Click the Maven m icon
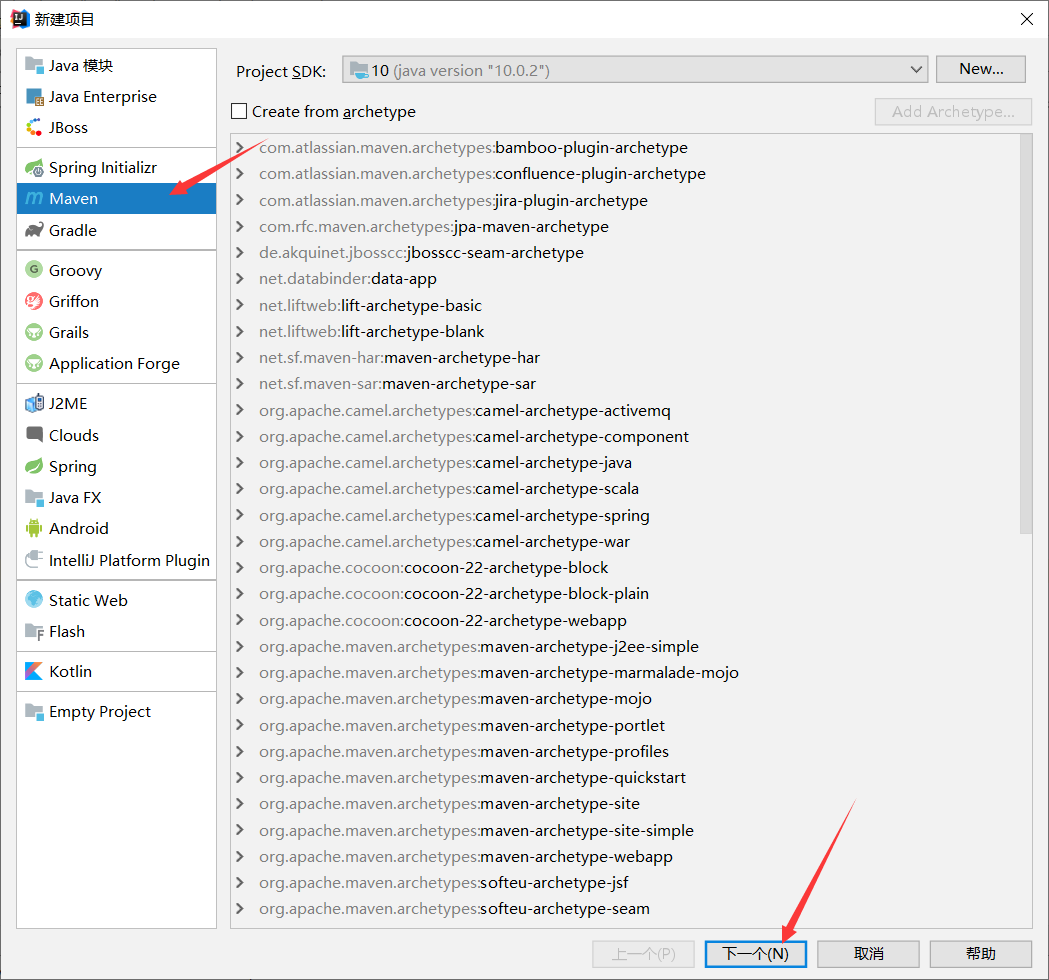The image size is (1049, 980). point(34,199)
